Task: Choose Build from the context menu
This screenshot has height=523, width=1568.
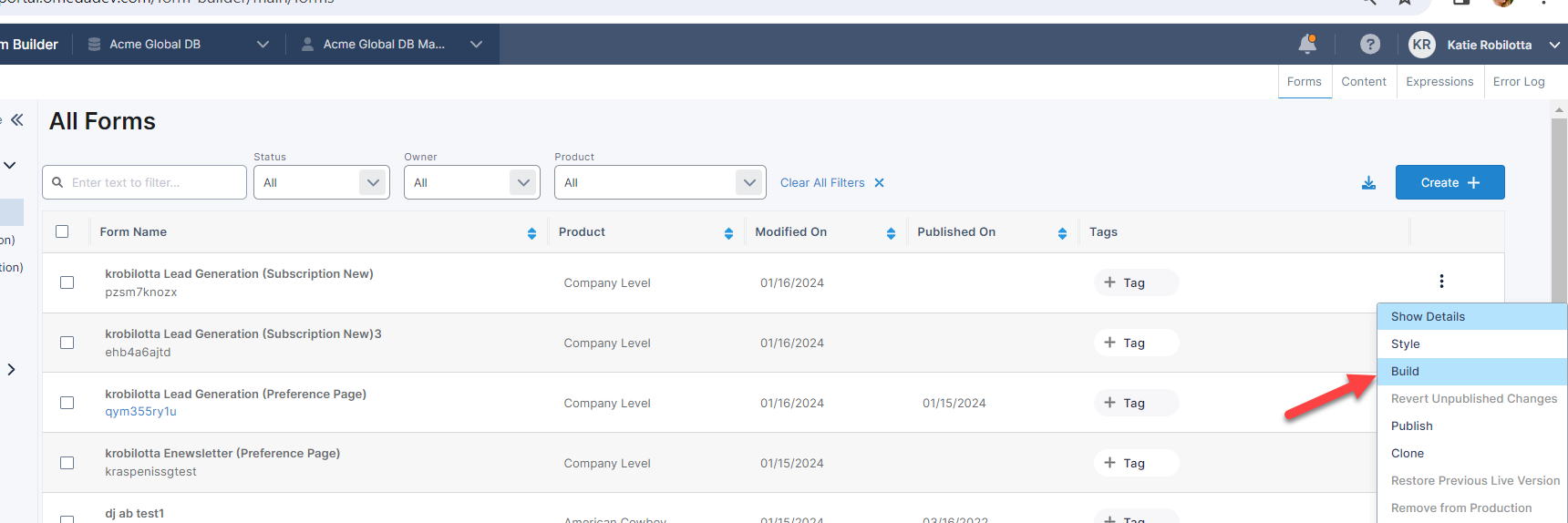Action: (1405, 371)
